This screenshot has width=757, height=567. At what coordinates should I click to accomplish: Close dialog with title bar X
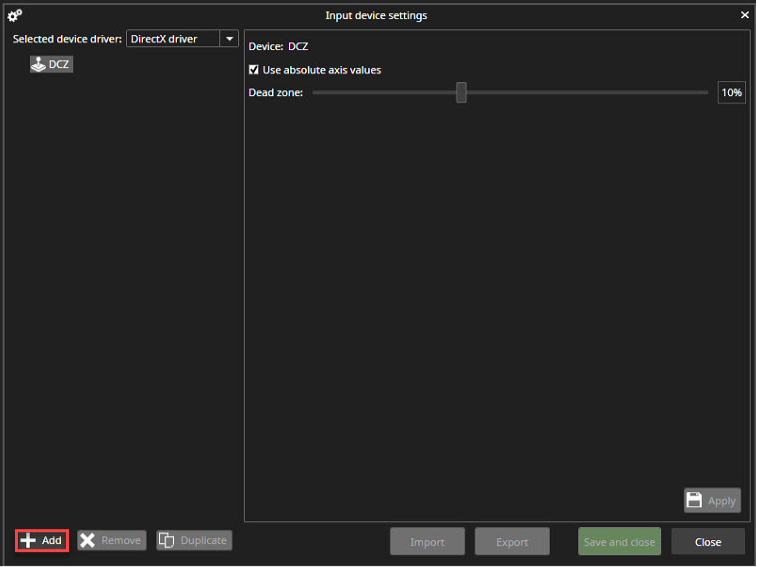(x=744, y=15)
